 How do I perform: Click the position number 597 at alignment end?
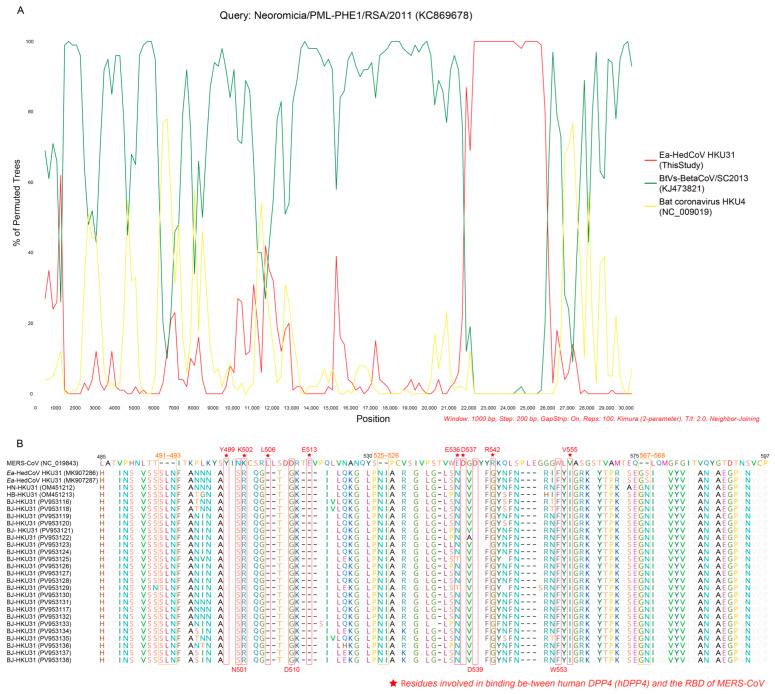(765, 456)
